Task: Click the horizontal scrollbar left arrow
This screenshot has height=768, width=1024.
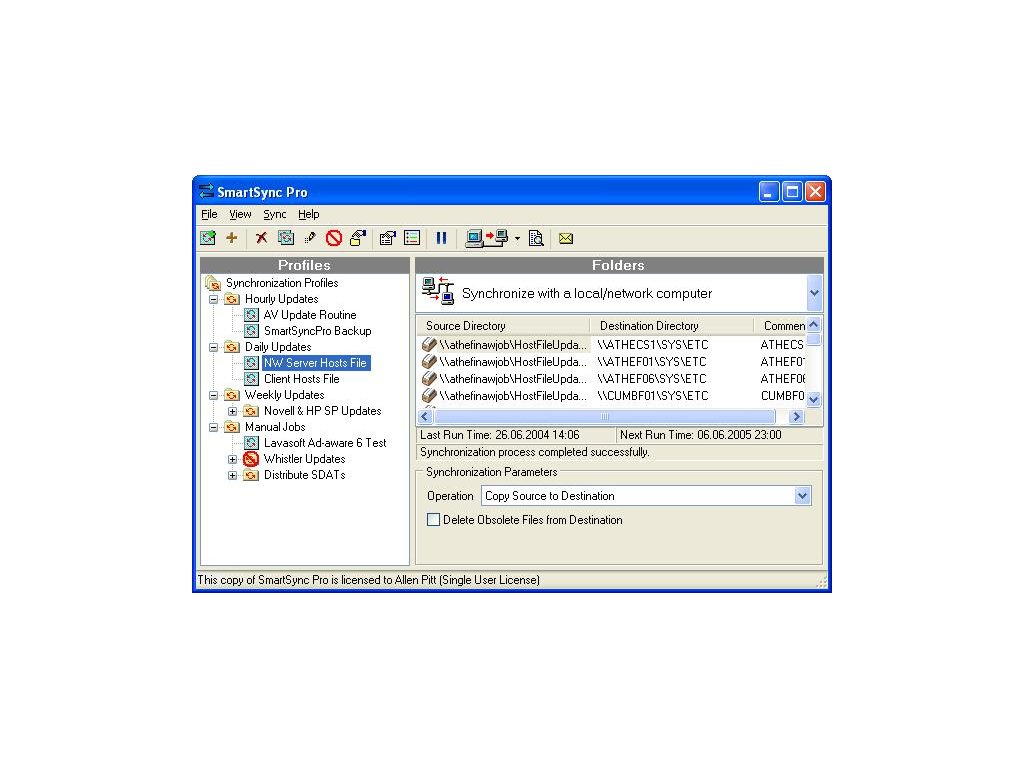Action: [x=425, y=417]
